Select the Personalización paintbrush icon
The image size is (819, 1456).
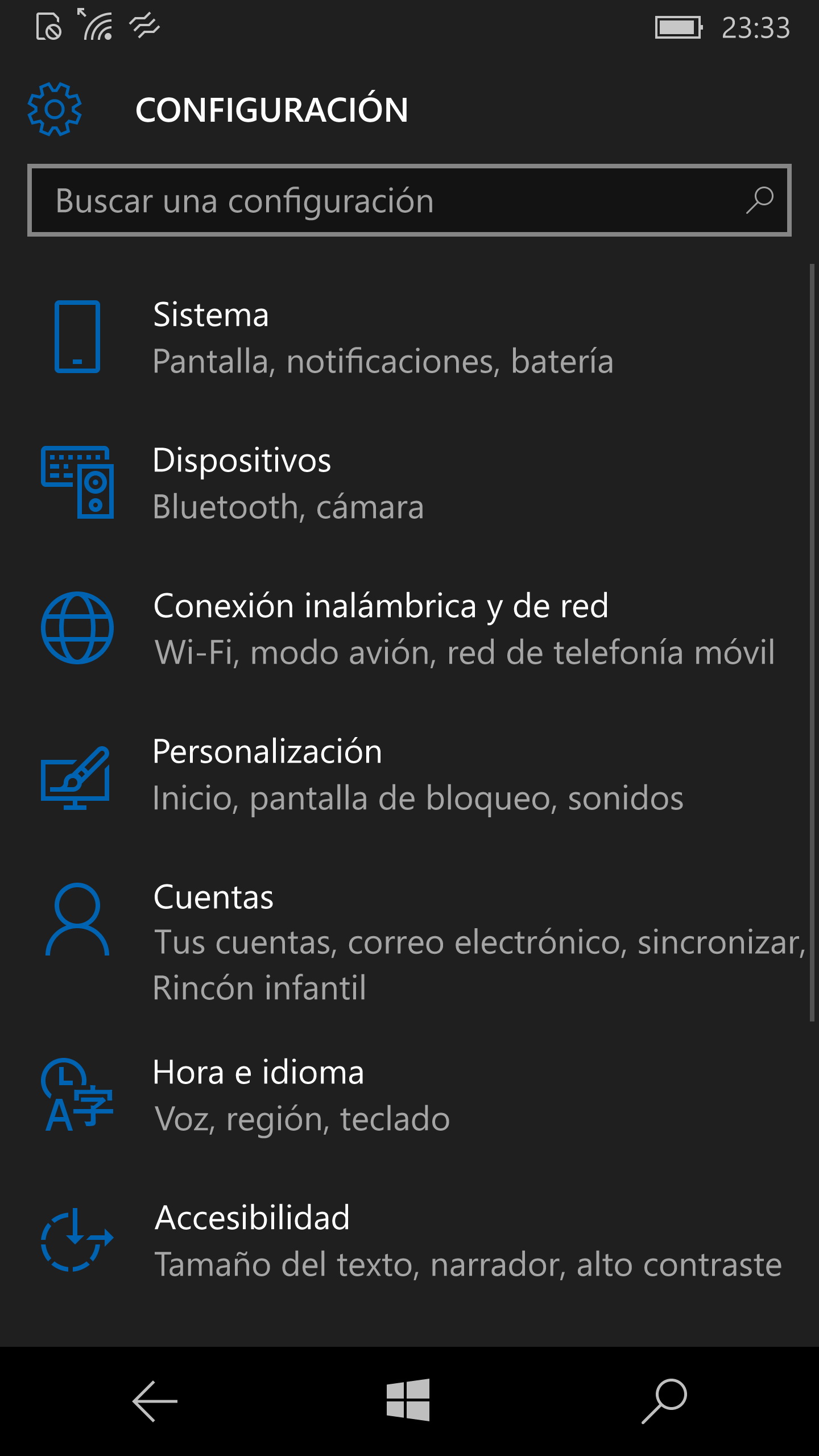[x=76, y=777]
